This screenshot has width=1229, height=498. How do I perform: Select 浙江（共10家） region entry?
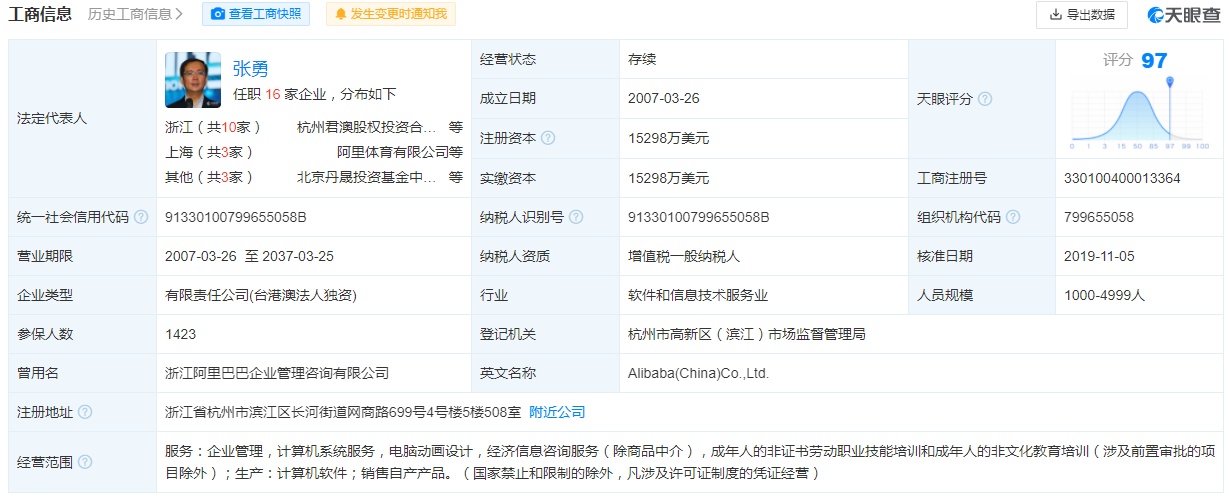pyautogui.click(x=213, y=127)
